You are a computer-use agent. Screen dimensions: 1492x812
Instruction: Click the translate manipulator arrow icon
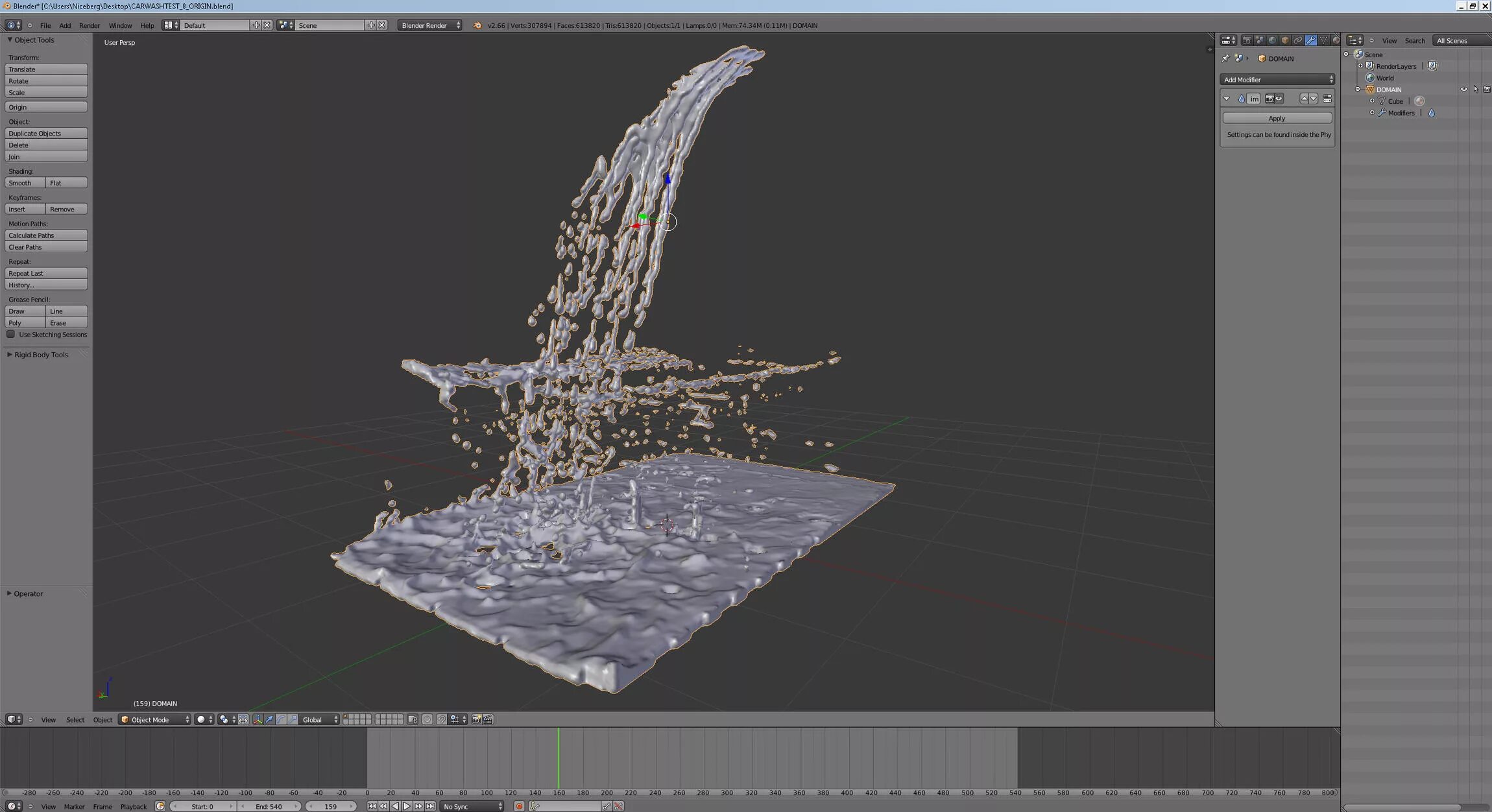[x=269, y=719]
